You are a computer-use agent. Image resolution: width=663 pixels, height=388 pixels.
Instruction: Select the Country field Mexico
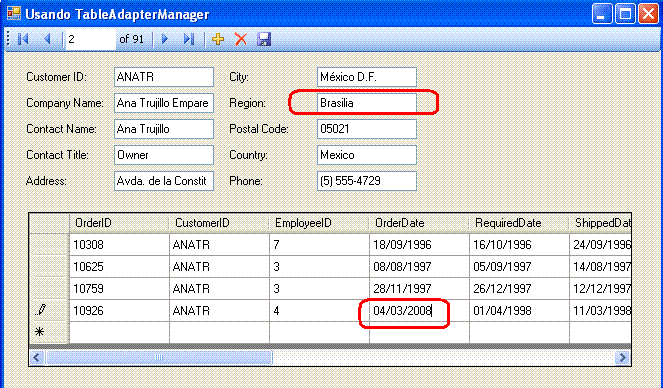pyautogui.click(x=367, y=155)
